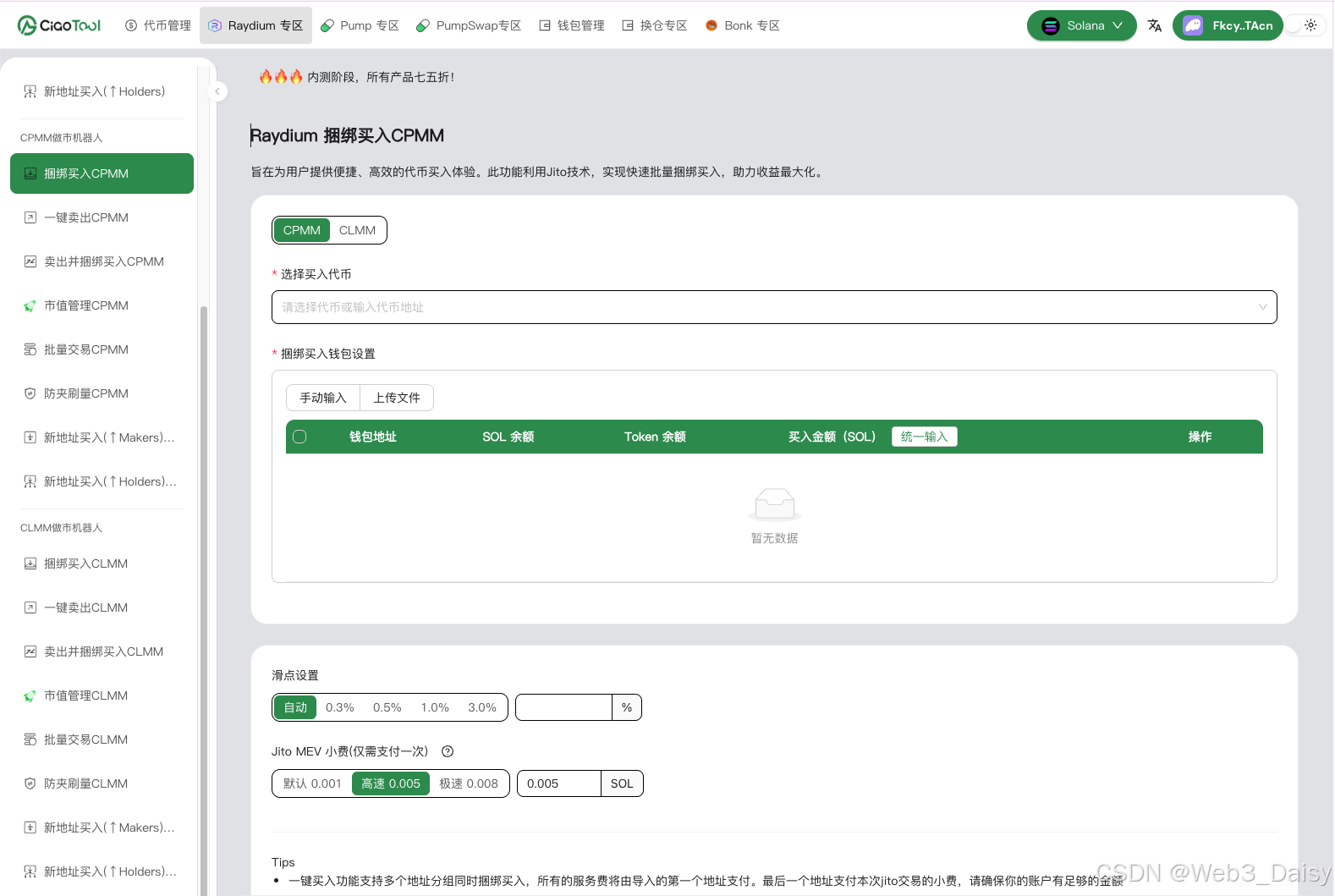
Task: Click the Jito tip SOL amount input
Action: pos(558,783)
